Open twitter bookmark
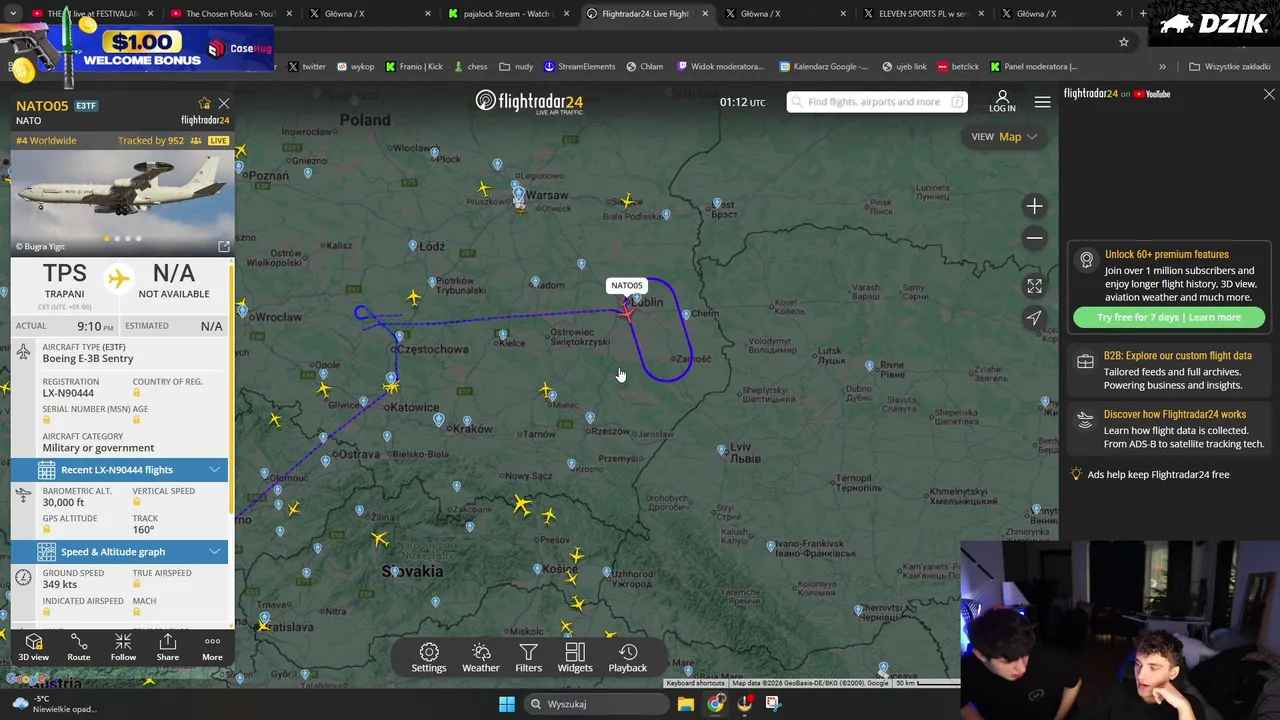The image size is (1280, 720). tap(307, 67)
